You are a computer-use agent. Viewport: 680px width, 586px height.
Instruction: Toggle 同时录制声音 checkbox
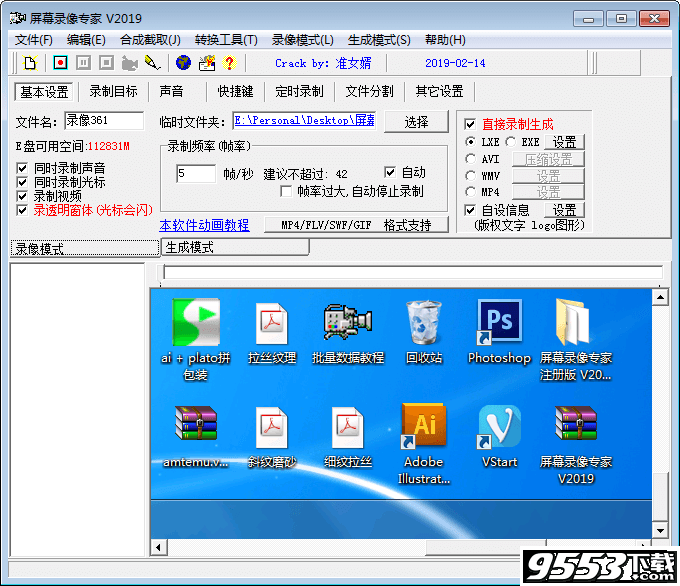[x=22, y=168]
